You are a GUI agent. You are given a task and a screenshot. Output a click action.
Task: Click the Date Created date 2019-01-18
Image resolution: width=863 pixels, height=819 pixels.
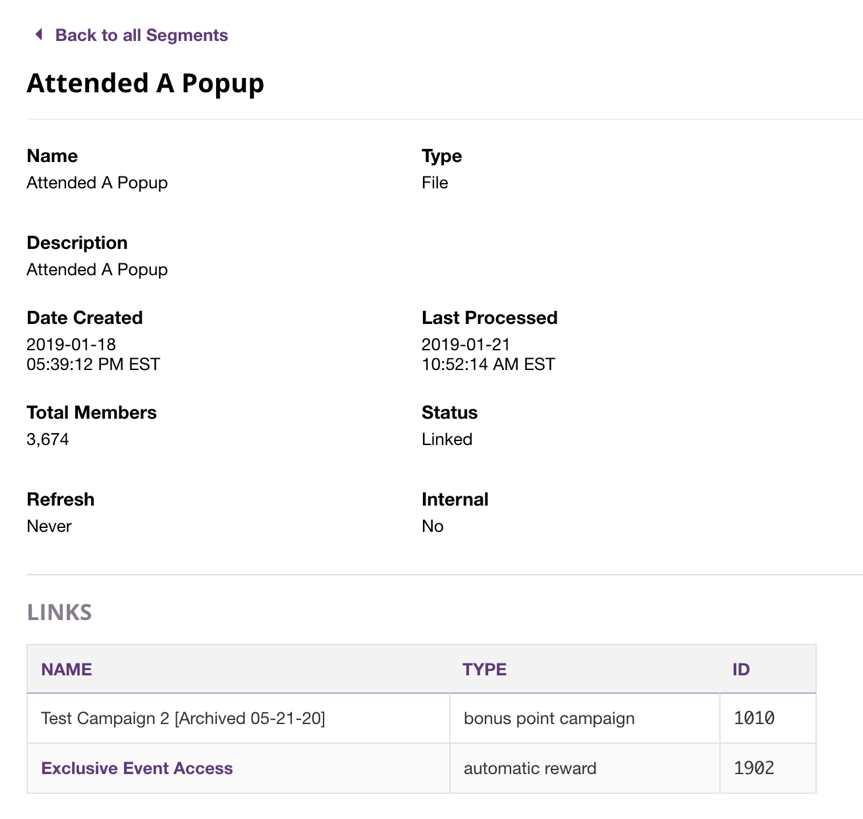click(71, 344)
